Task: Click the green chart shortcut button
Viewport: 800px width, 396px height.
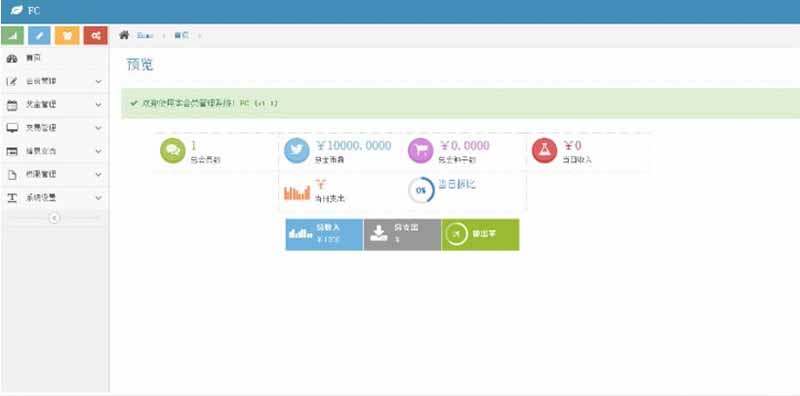Action: [x=13, y=35]
